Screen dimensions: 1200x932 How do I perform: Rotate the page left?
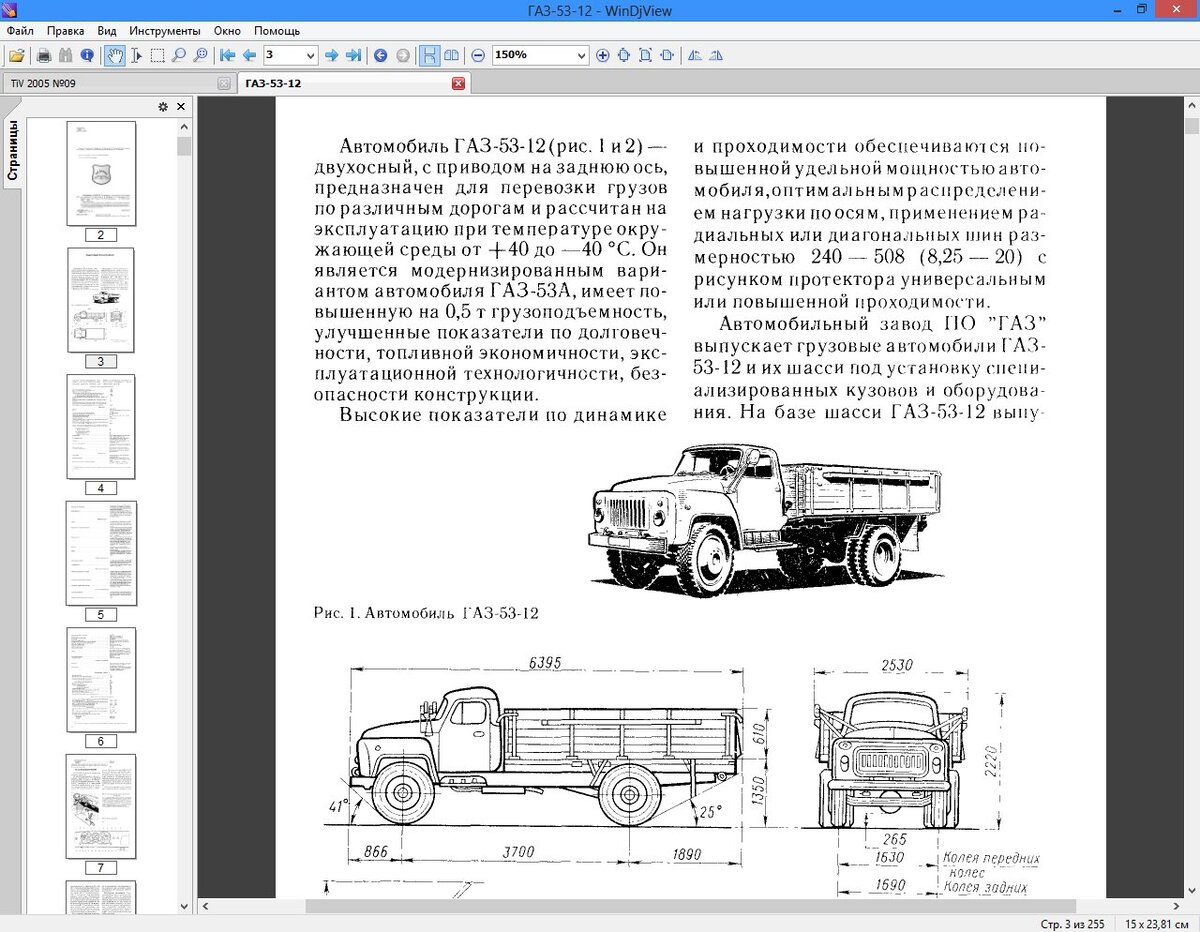point(695,56)
